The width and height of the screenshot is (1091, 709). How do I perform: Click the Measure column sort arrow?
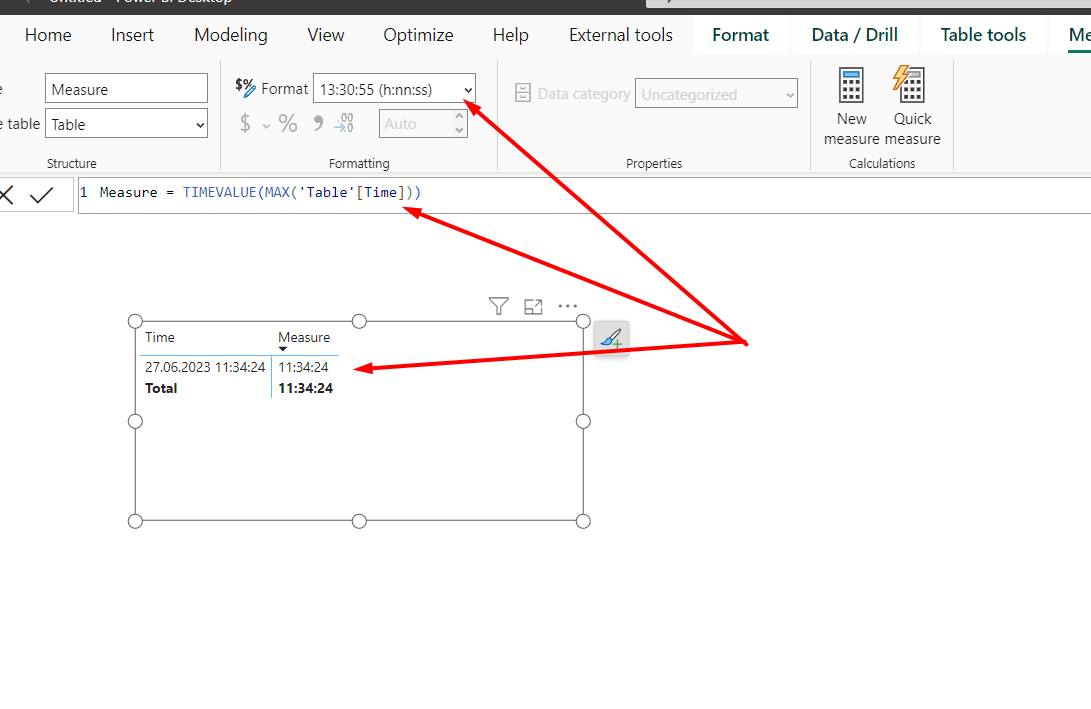[282, 349]
